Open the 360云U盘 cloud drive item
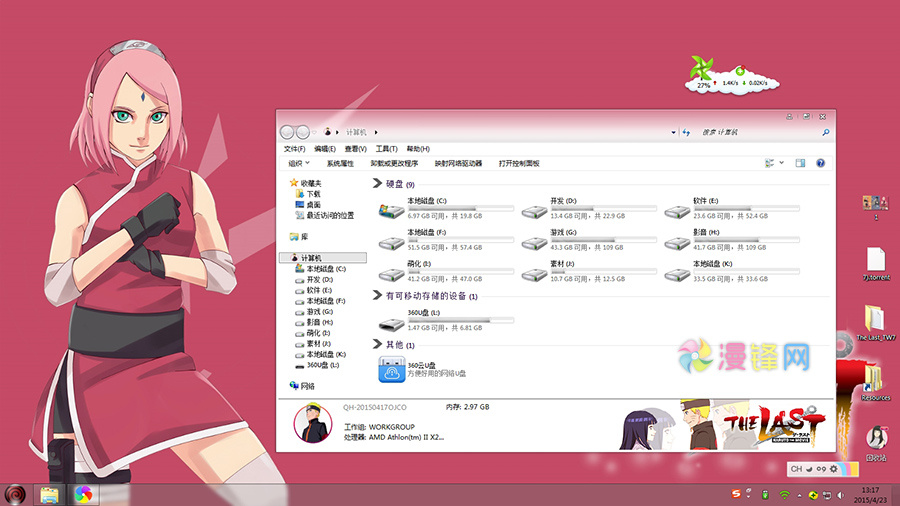The height and width of the screenshot is (506, 900). (x=423, y=369)
